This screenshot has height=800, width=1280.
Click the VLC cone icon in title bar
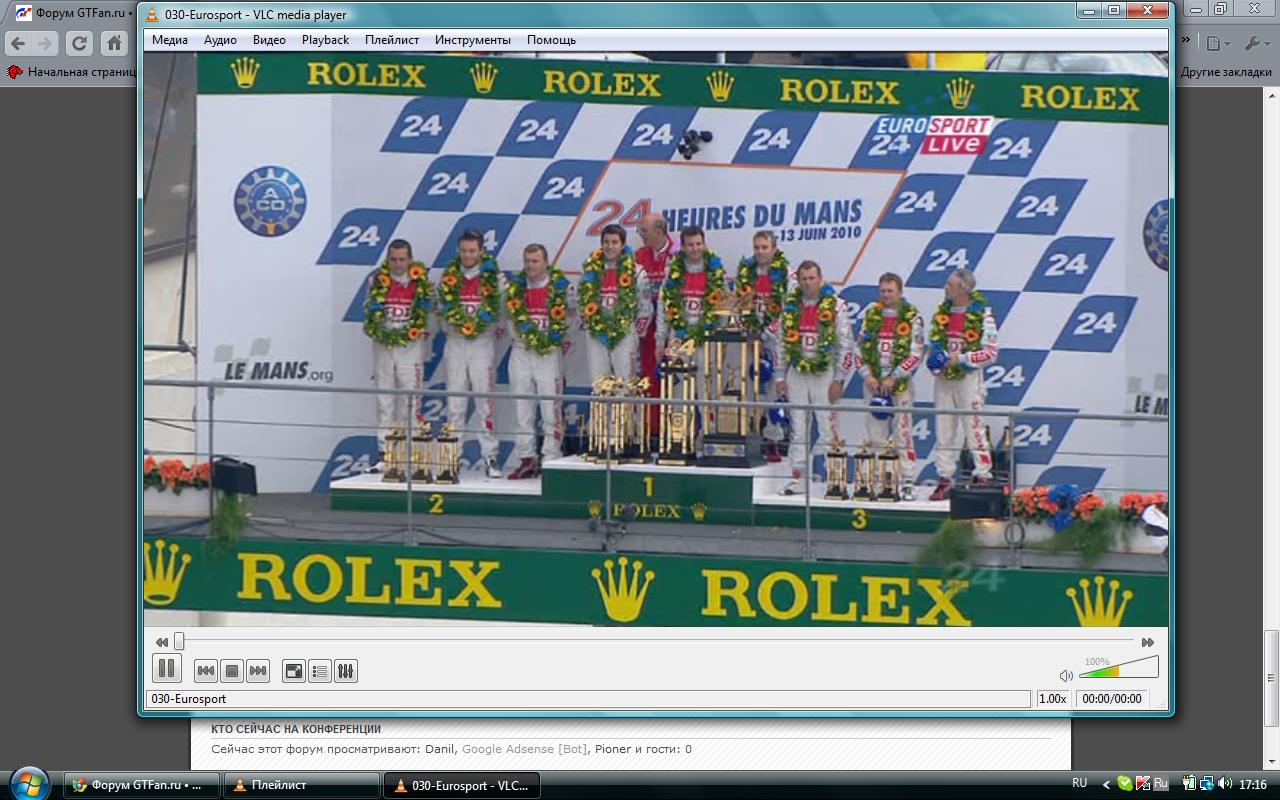[x=152, y=14]
